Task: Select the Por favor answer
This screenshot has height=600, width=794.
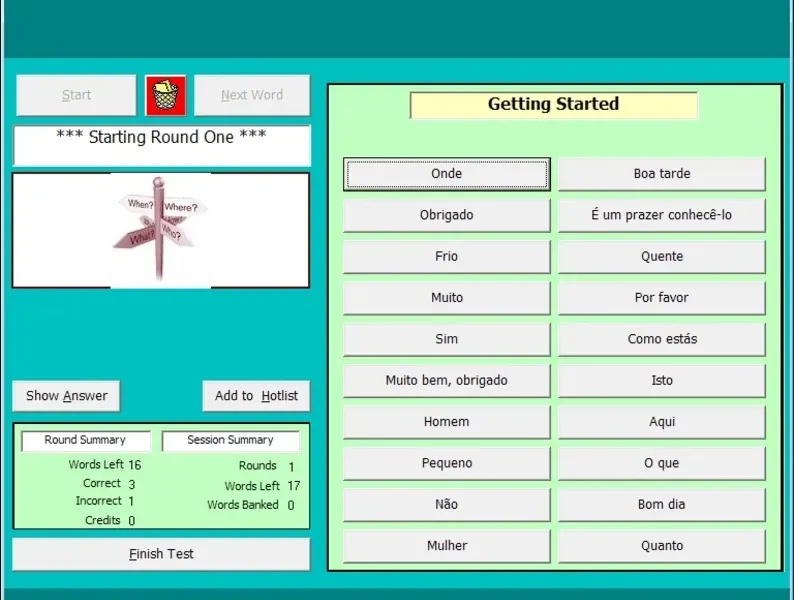Action: [x=662, y=298]
